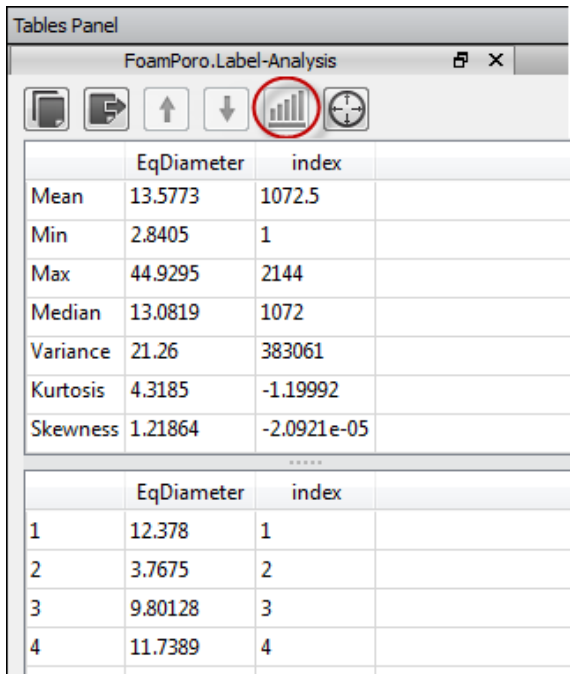Click EqDiameter header in lower data table

click(190, 492)
